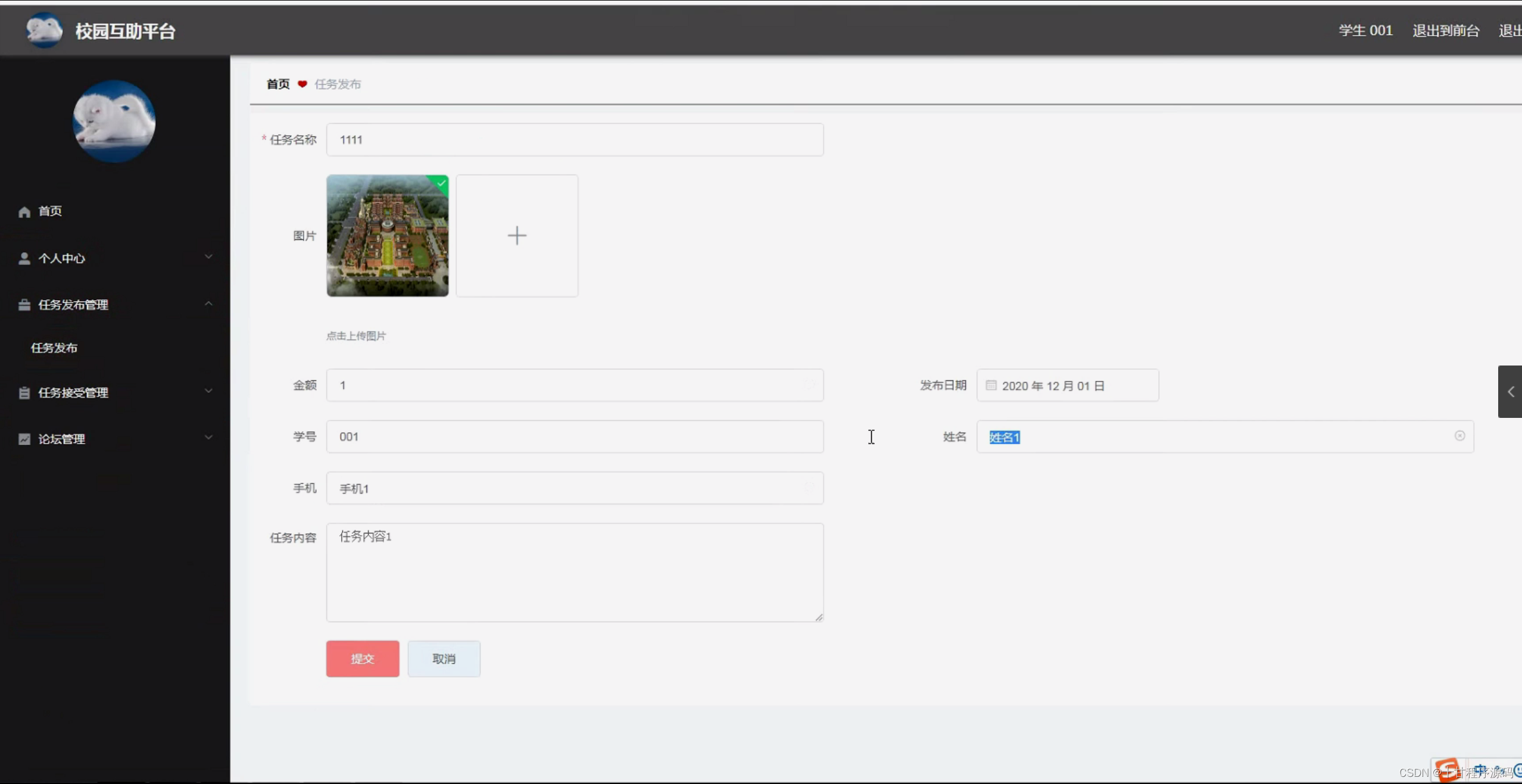Viewport: 1522px width, 784px height.
Task: Click the plus icon to add another image
Action: click(516, 236)
